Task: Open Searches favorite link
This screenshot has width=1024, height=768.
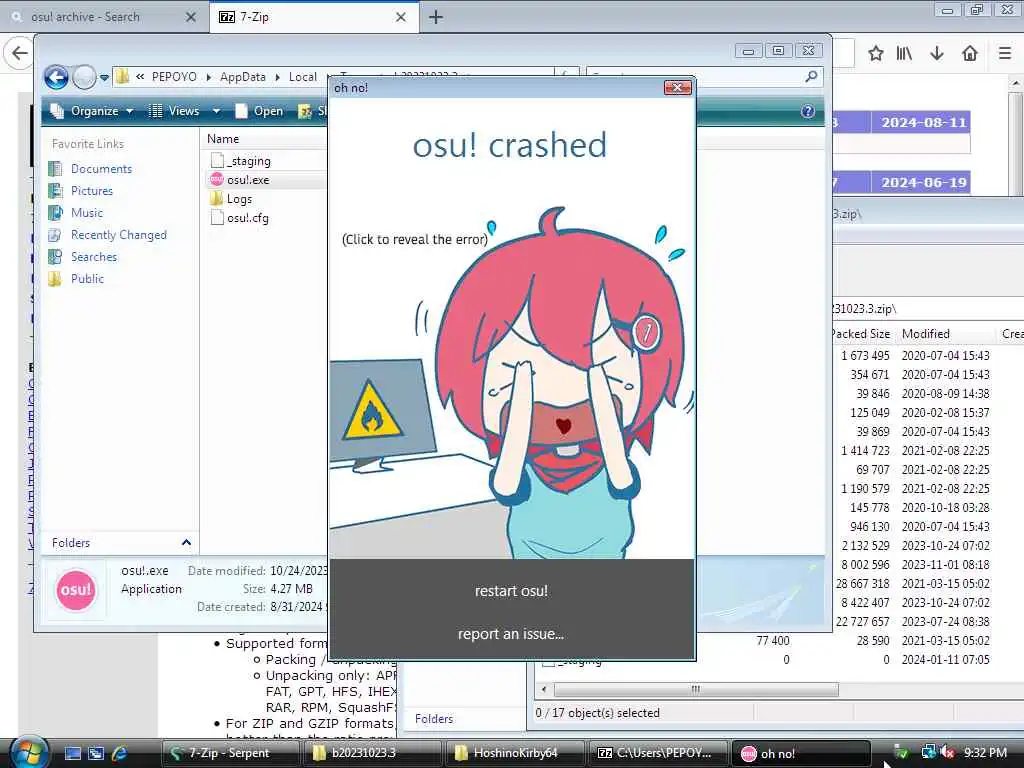Action: pos(94,257)
